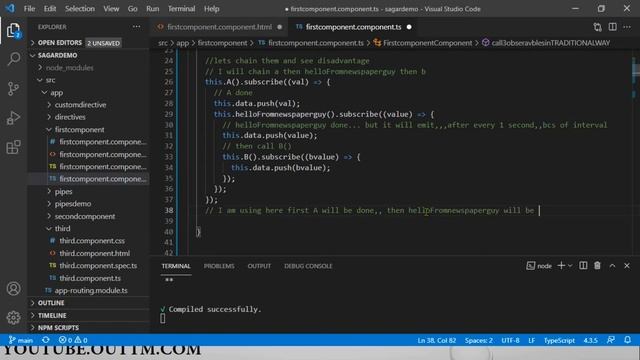Click the open changes compare icon

tap(597, 27)
